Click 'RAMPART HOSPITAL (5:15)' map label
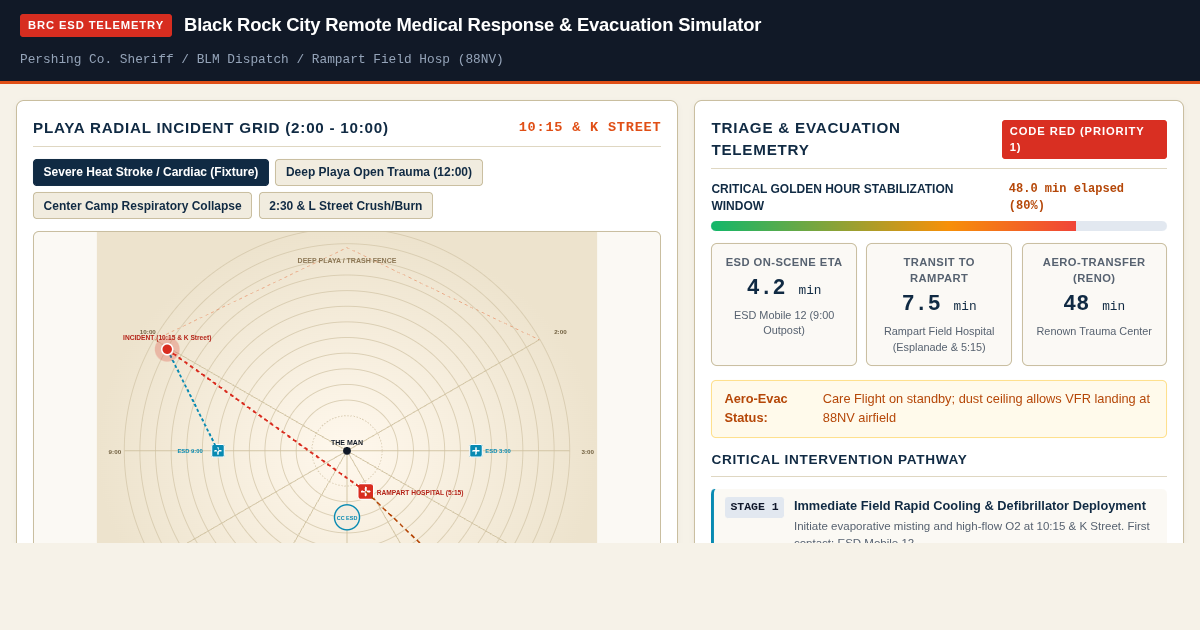1200x630 pixels. point(420,492)
